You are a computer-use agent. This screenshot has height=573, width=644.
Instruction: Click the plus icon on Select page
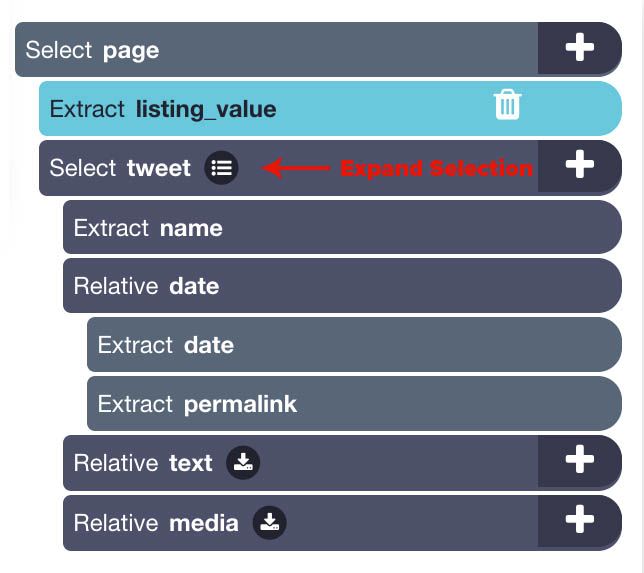click(x=580, y=48)
